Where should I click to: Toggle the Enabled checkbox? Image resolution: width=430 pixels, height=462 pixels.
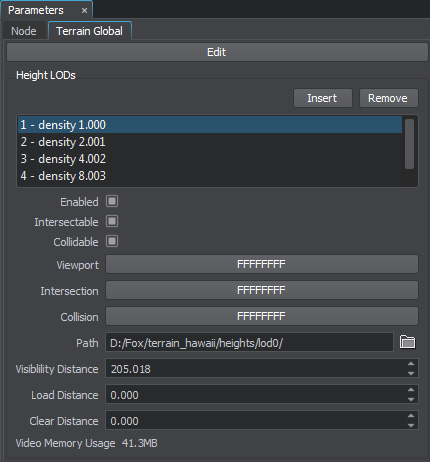[112, 201]
